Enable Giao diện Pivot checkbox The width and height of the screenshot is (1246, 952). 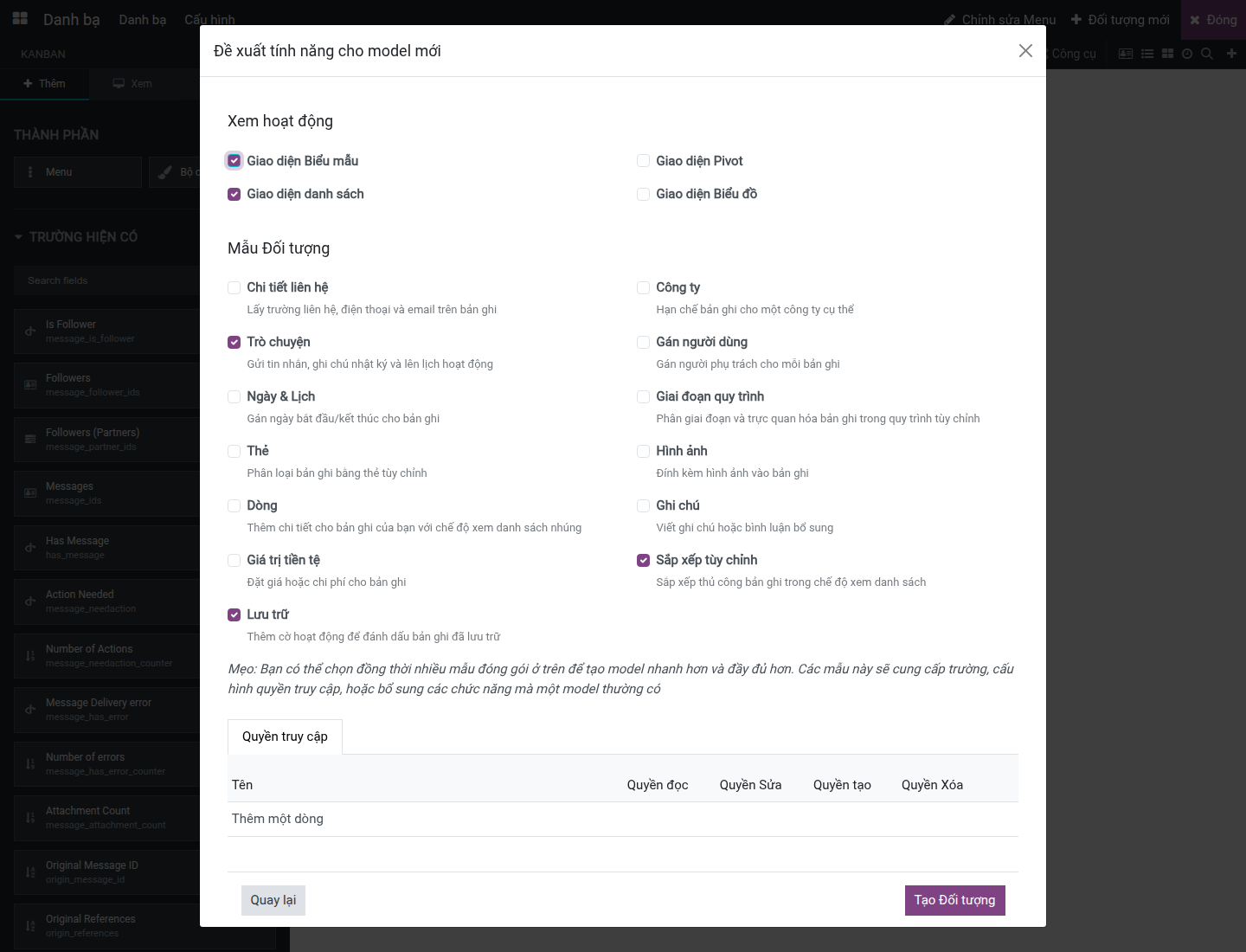[x=643, y=161]
